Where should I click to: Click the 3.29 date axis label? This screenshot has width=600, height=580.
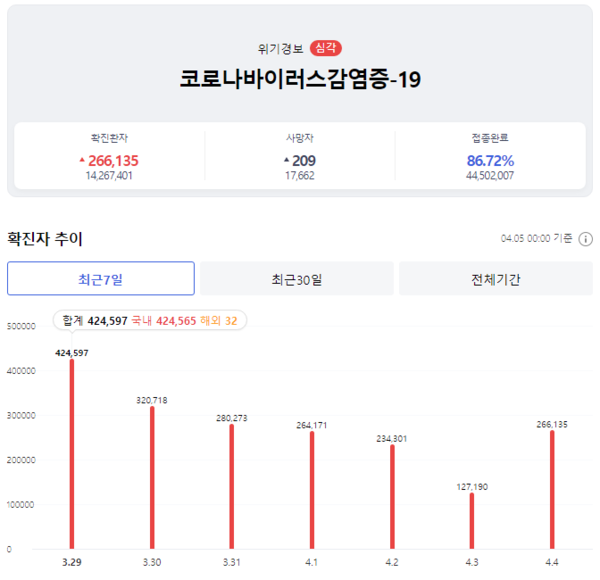[x=72, y=562]
